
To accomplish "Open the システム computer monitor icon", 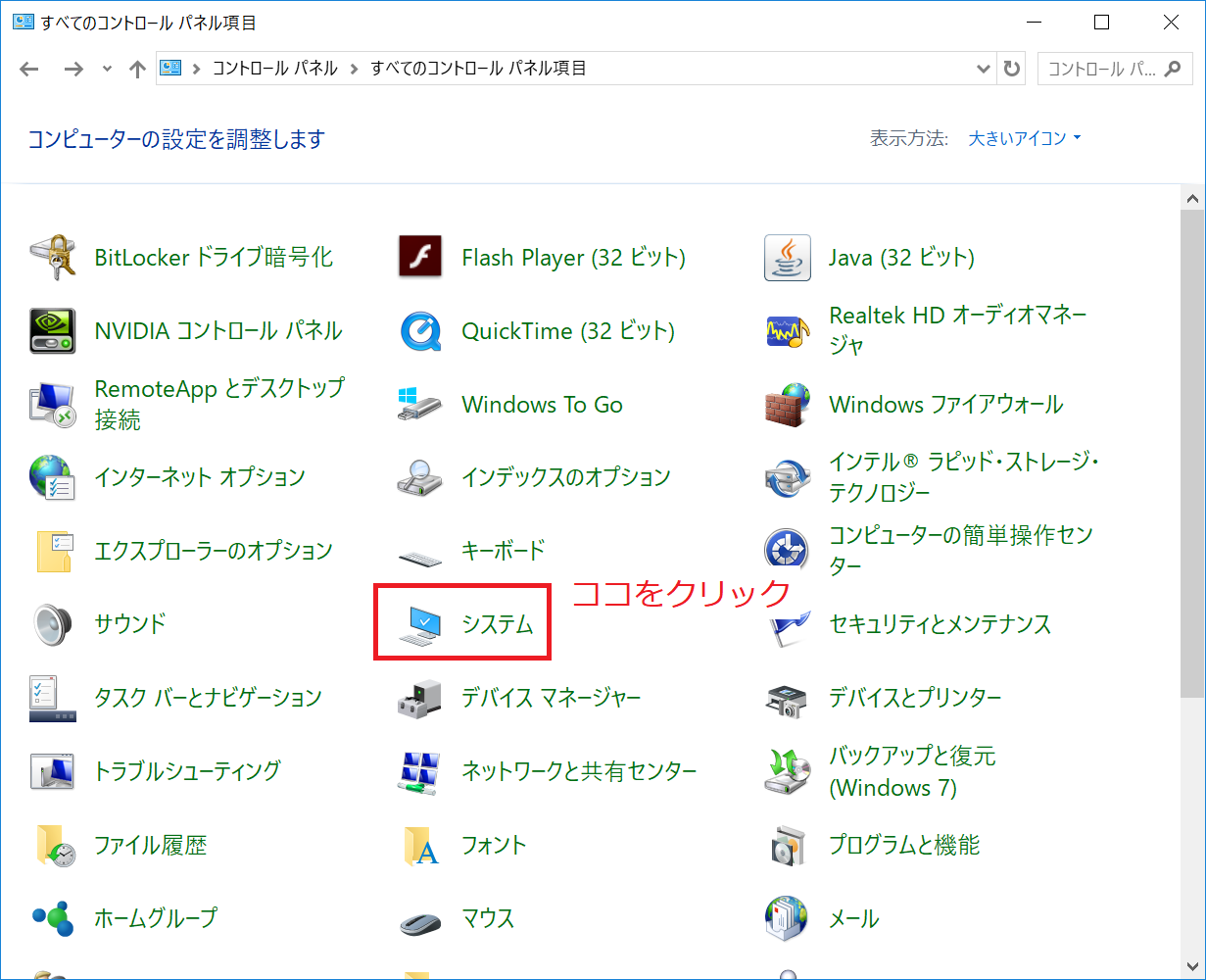I will (420, 624).
